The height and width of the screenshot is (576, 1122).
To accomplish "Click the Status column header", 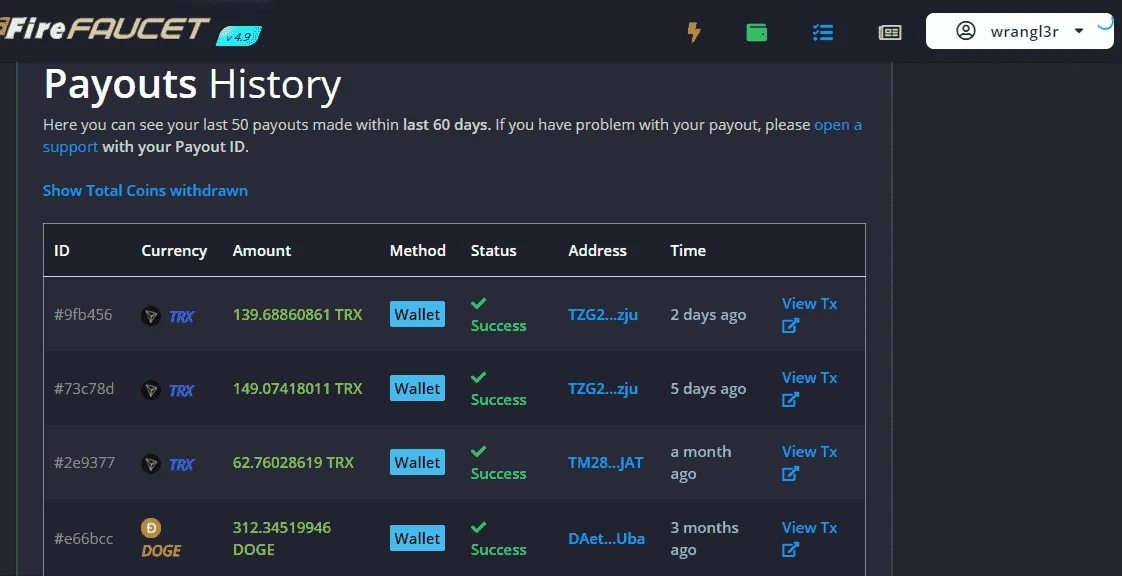I will click(x=494, y=250).
